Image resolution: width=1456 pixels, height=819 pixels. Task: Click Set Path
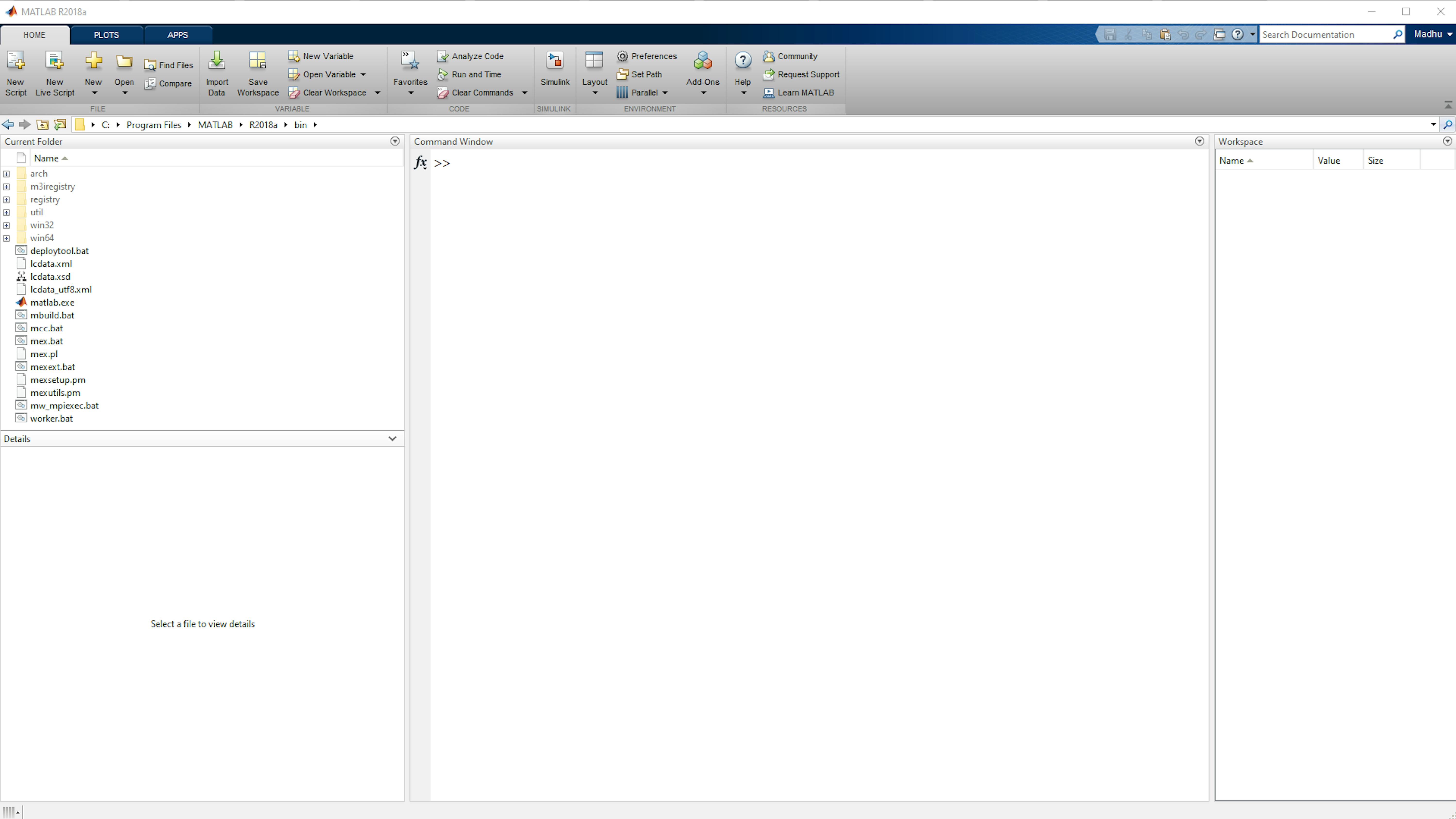click(639, 74)
